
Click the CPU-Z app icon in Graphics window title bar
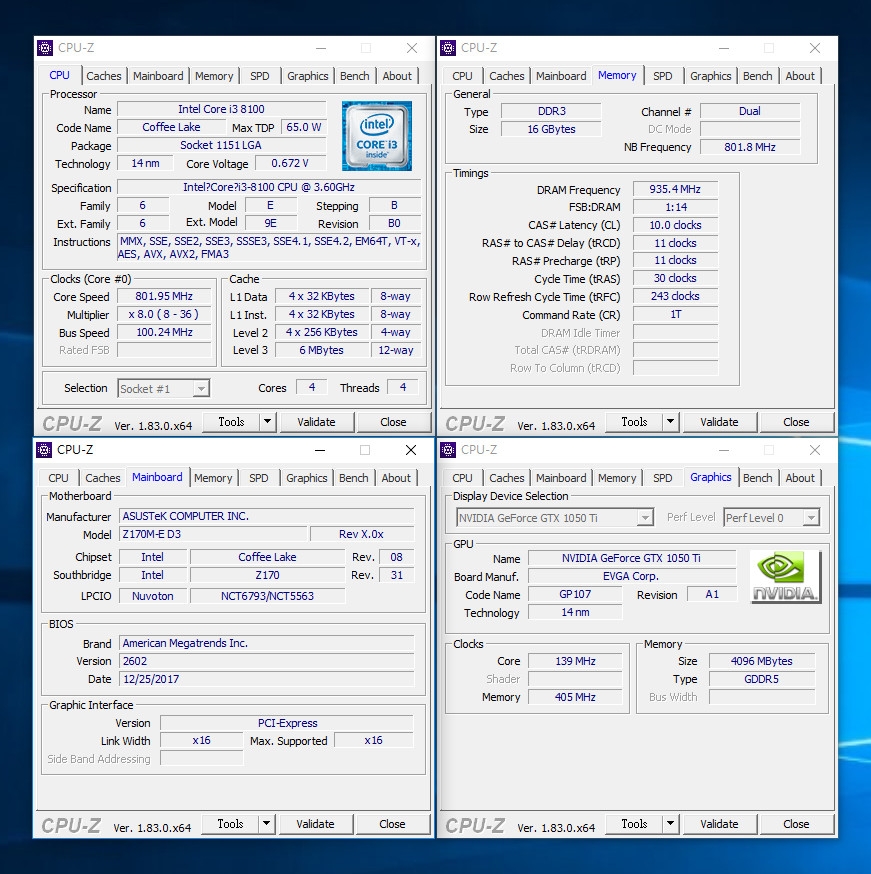coord(448,450)
